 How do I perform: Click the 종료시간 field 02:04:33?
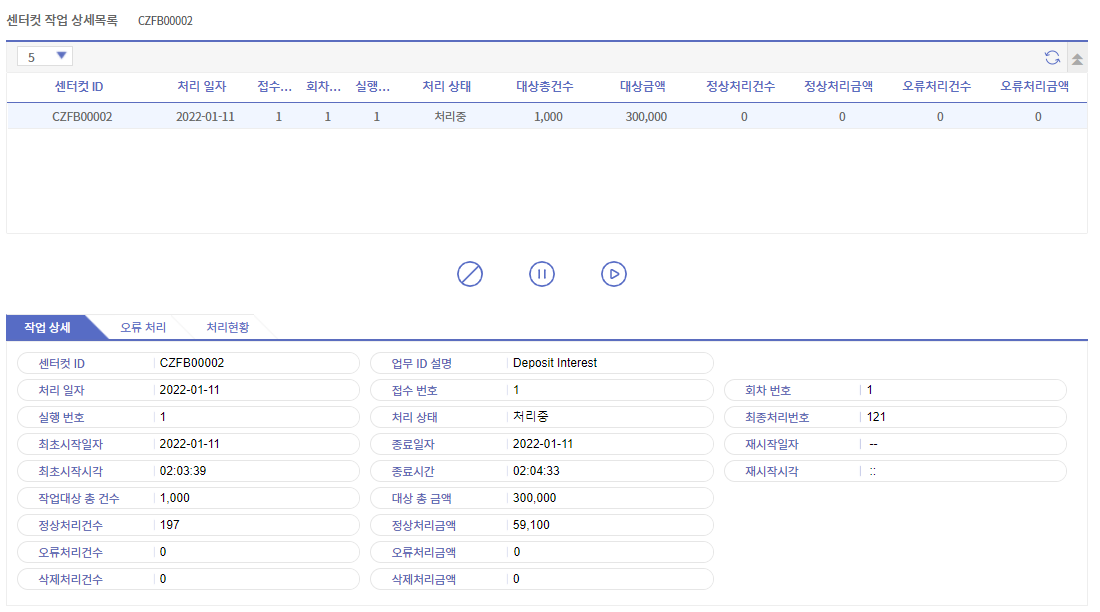542,472
